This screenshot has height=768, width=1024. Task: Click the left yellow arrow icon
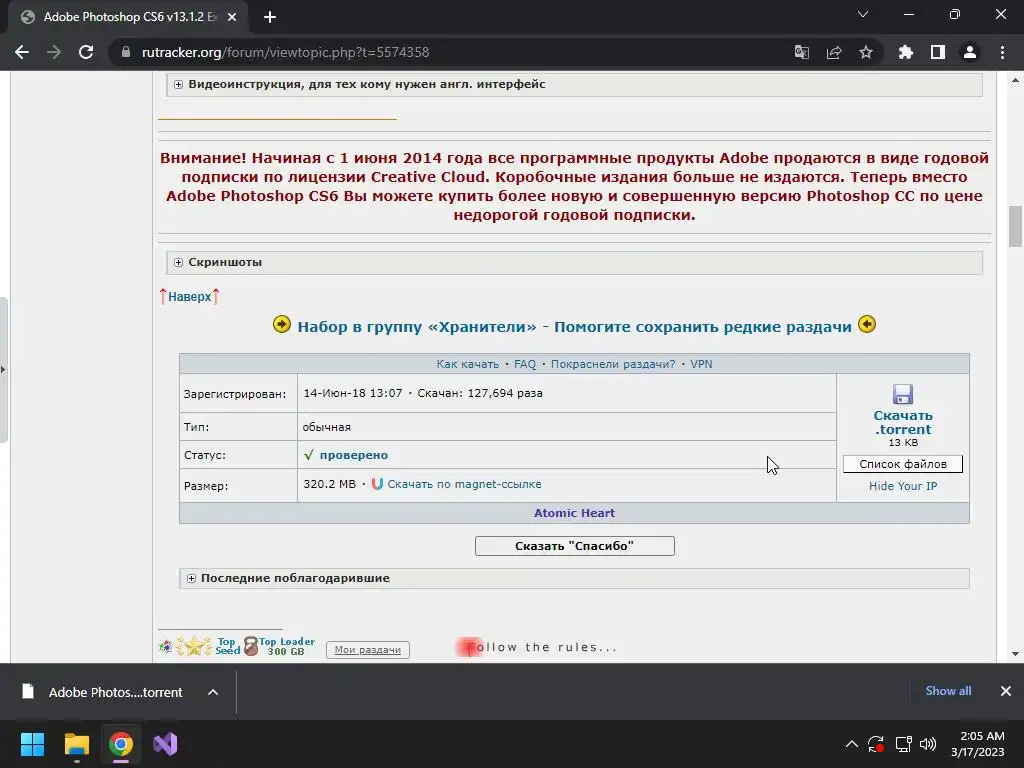click(281, 324)
